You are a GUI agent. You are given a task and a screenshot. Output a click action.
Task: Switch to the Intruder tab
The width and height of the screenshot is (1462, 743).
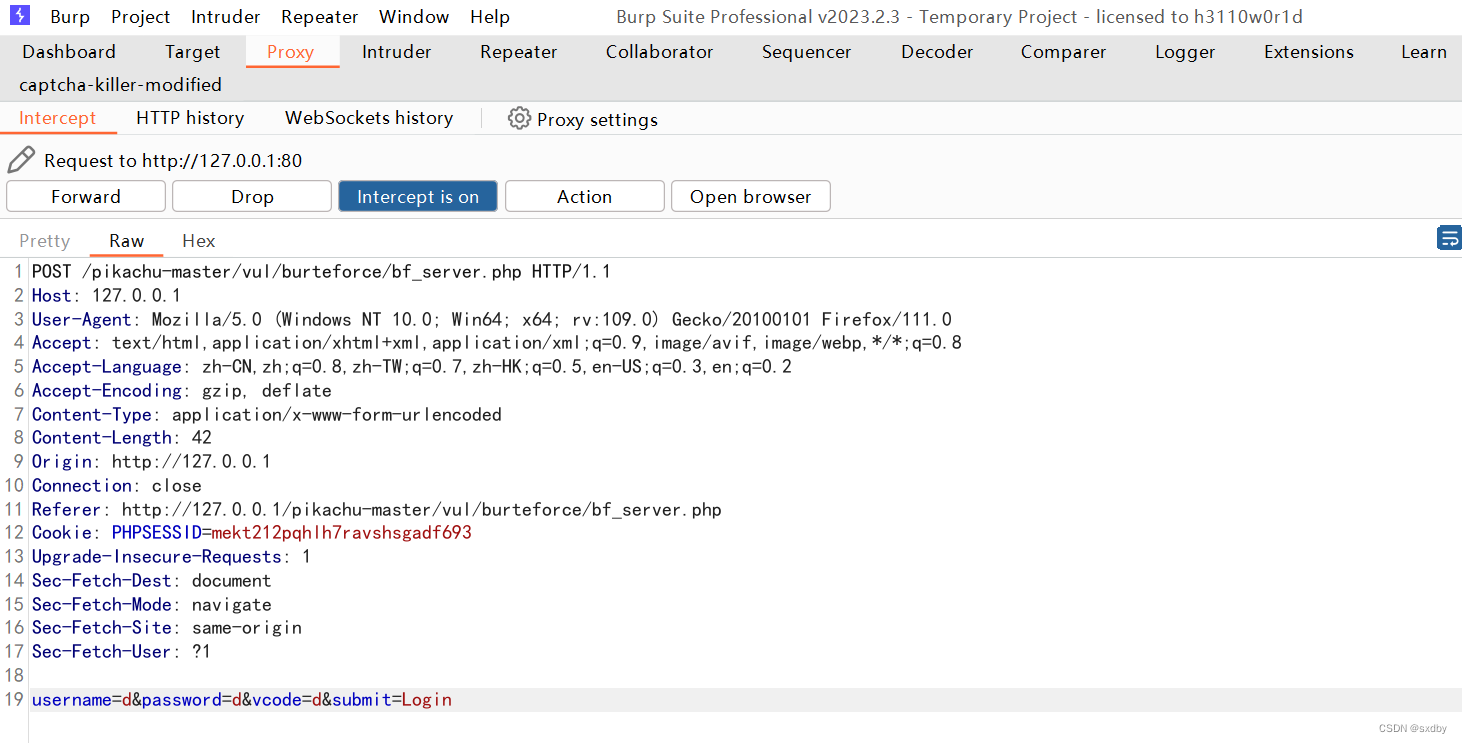click(397, 52)
